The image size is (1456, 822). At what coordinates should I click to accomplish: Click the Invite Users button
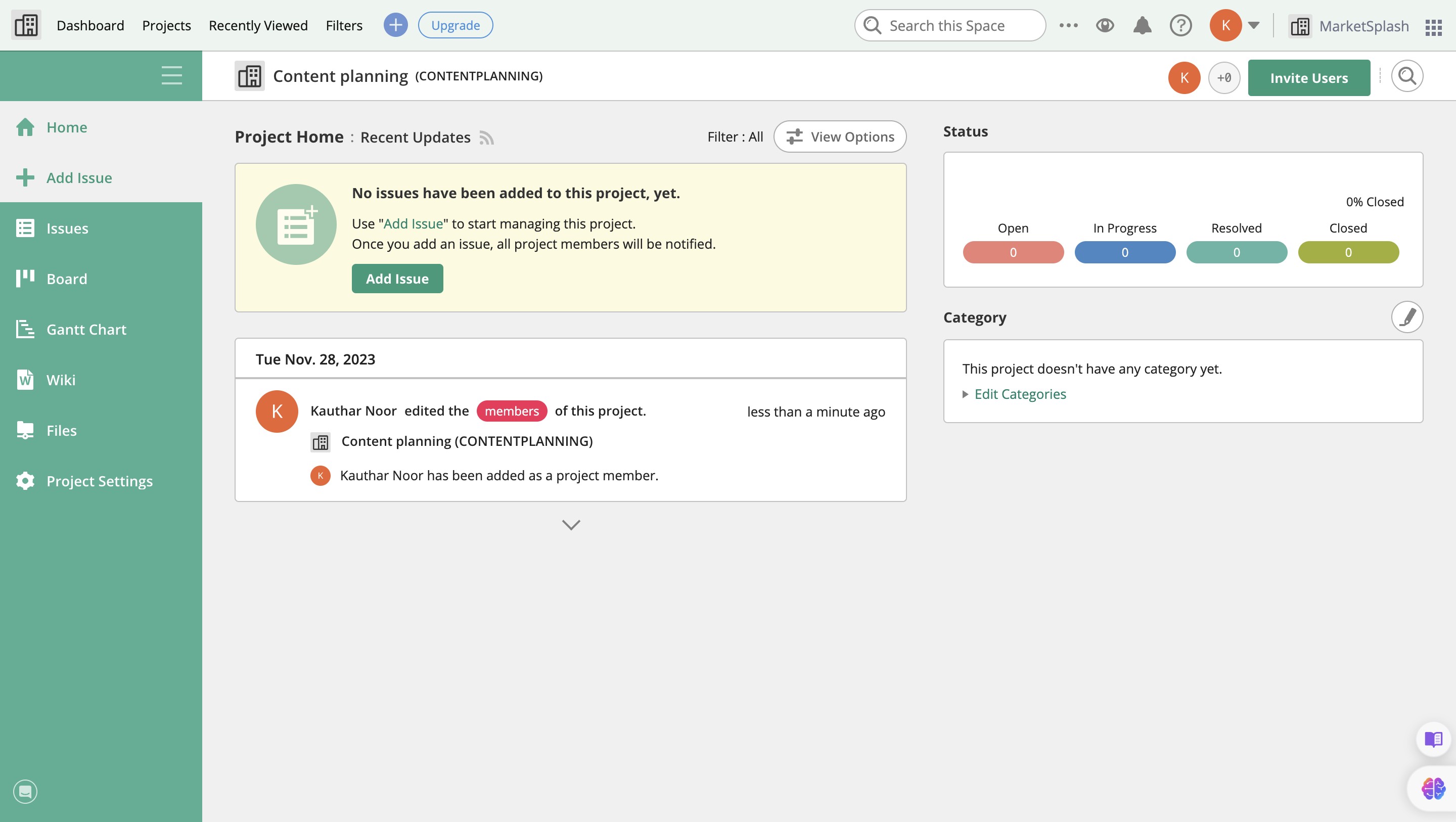click(x=1308, y=78)
